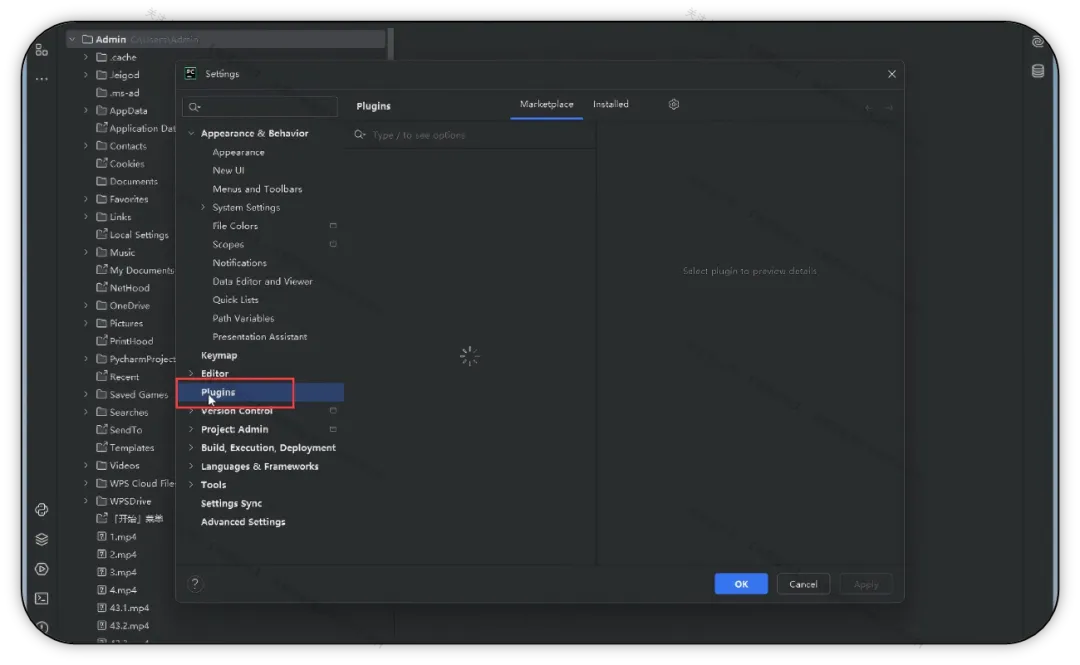Click the File Colors project-level marker icon
This screenshot has width=1080, height=665.
point(333,226)
